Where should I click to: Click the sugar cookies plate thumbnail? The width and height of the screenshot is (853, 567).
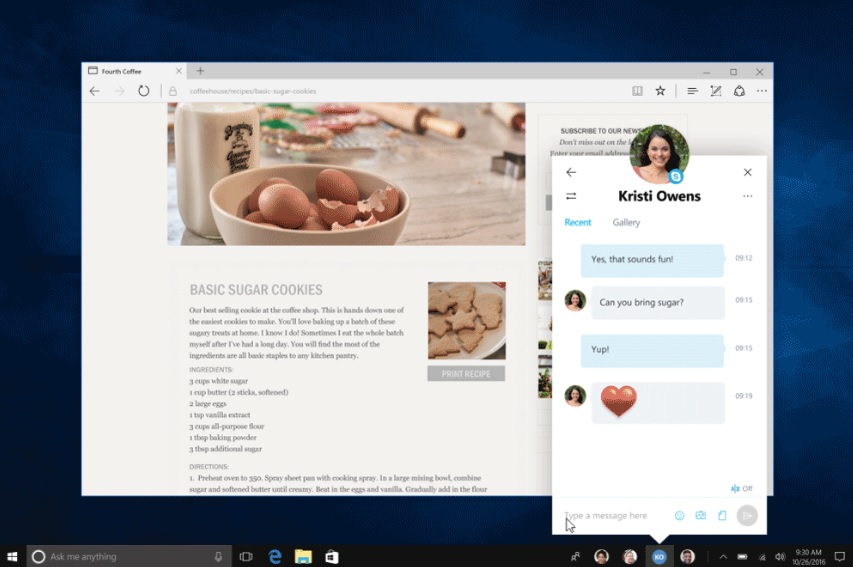(x=467, y=321)
